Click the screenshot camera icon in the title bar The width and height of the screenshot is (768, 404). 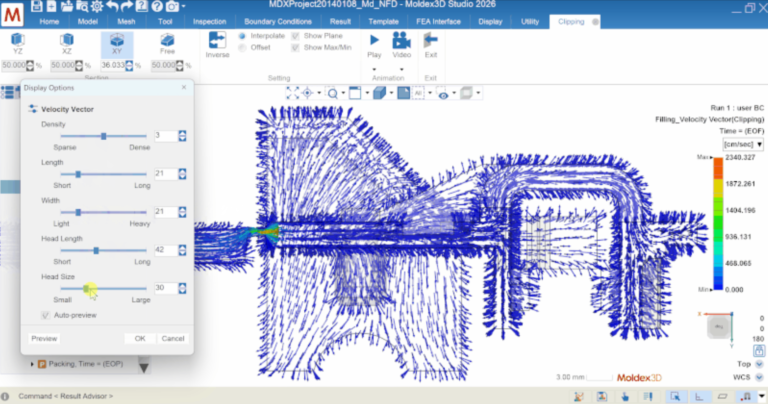(172, 6)
